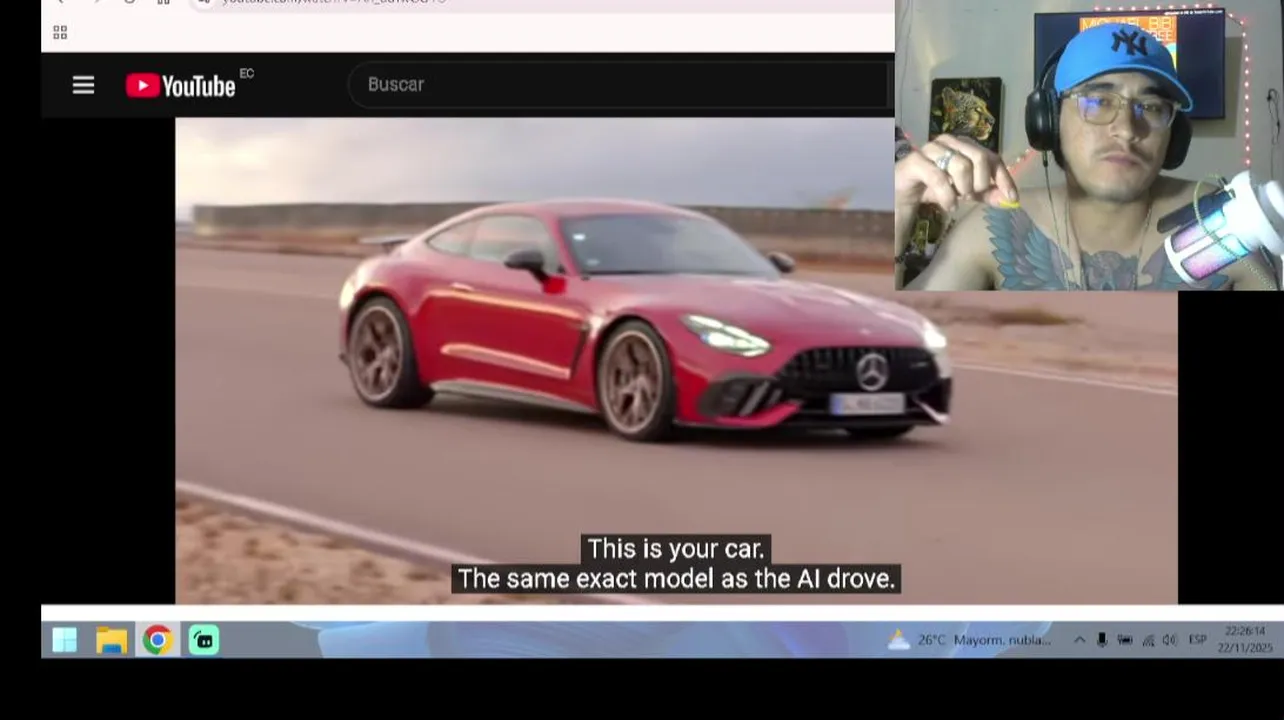Open the clock showing 22/11/2025

(1245, 640)
